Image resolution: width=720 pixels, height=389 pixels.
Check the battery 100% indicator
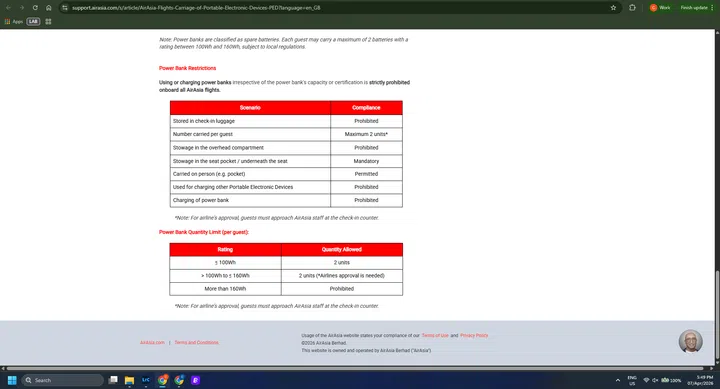[671, 380]
